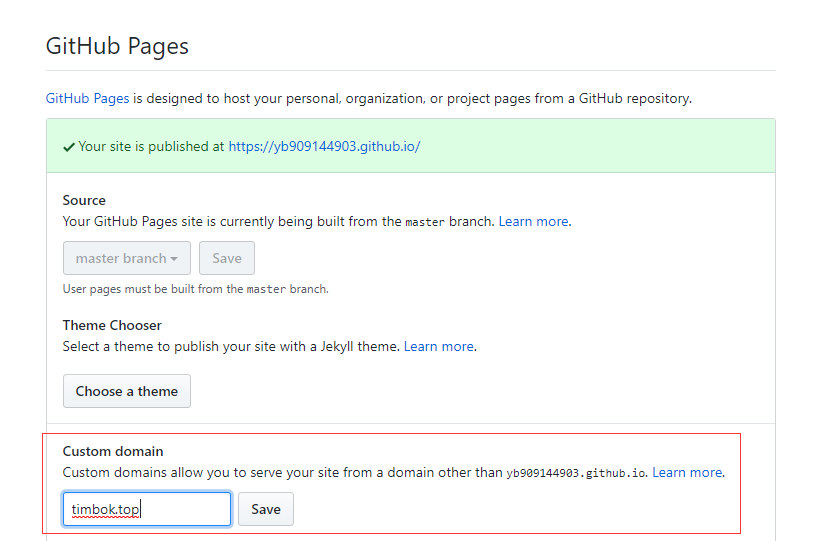817x541 pixels.
Task: Click the Save button beside master branch
Action: tap(227, 258)
